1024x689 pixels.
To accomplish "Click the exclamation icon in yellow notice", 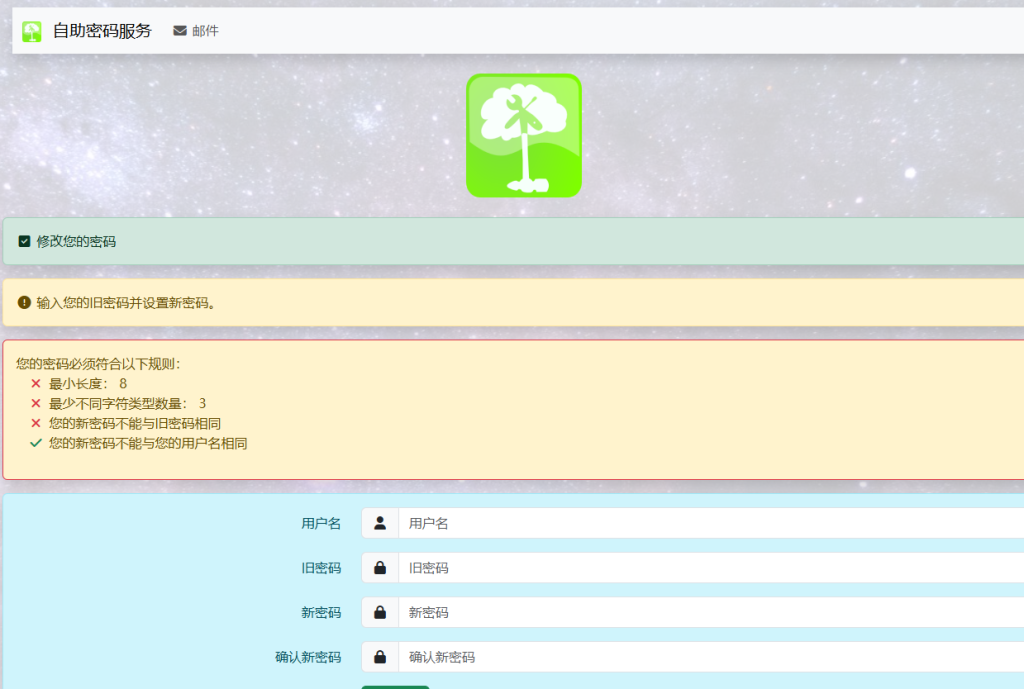I will tap(24, 302).
